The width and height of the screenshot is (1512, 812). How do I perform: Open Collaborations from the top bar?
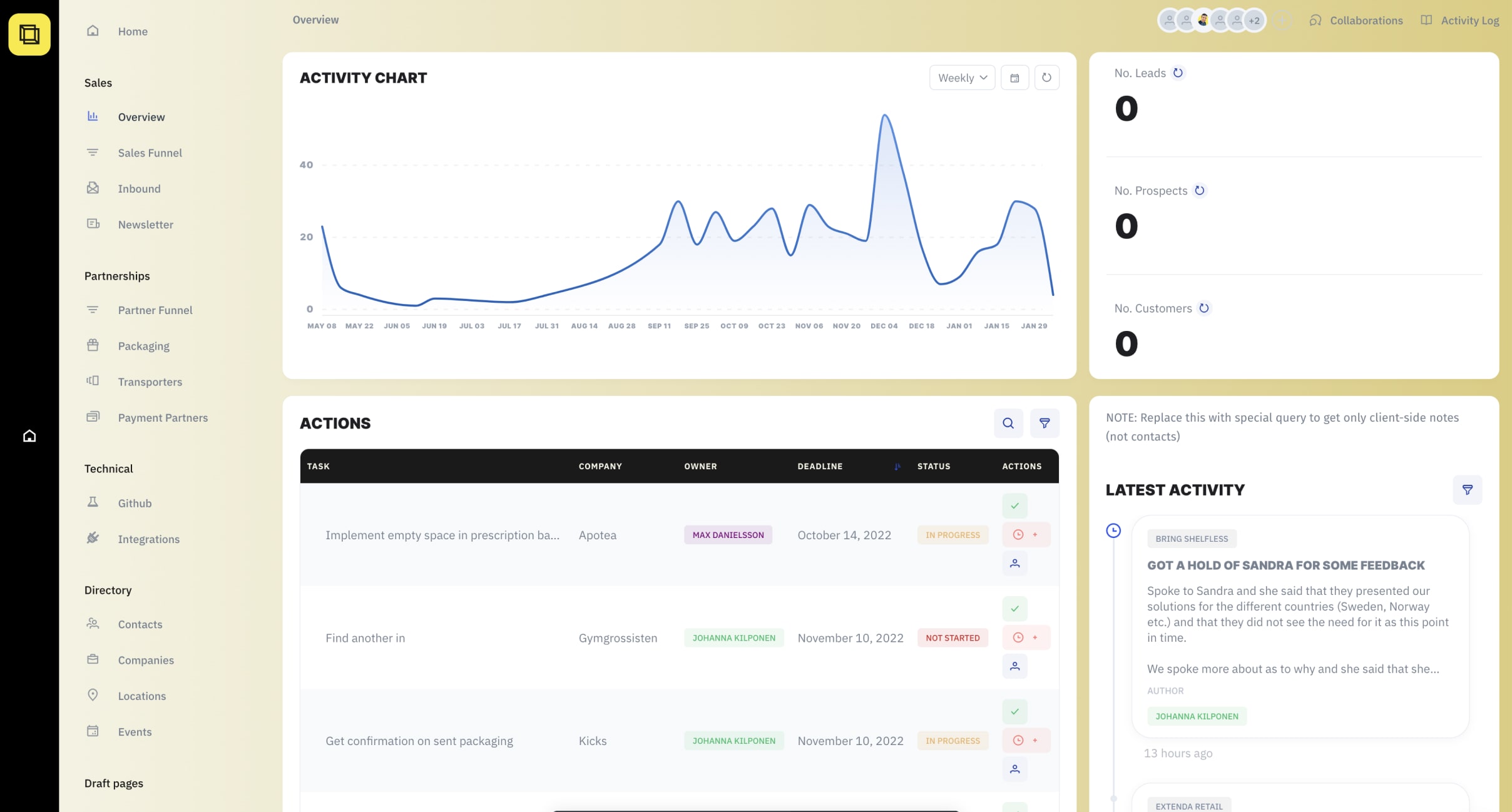coord(1366,19)
